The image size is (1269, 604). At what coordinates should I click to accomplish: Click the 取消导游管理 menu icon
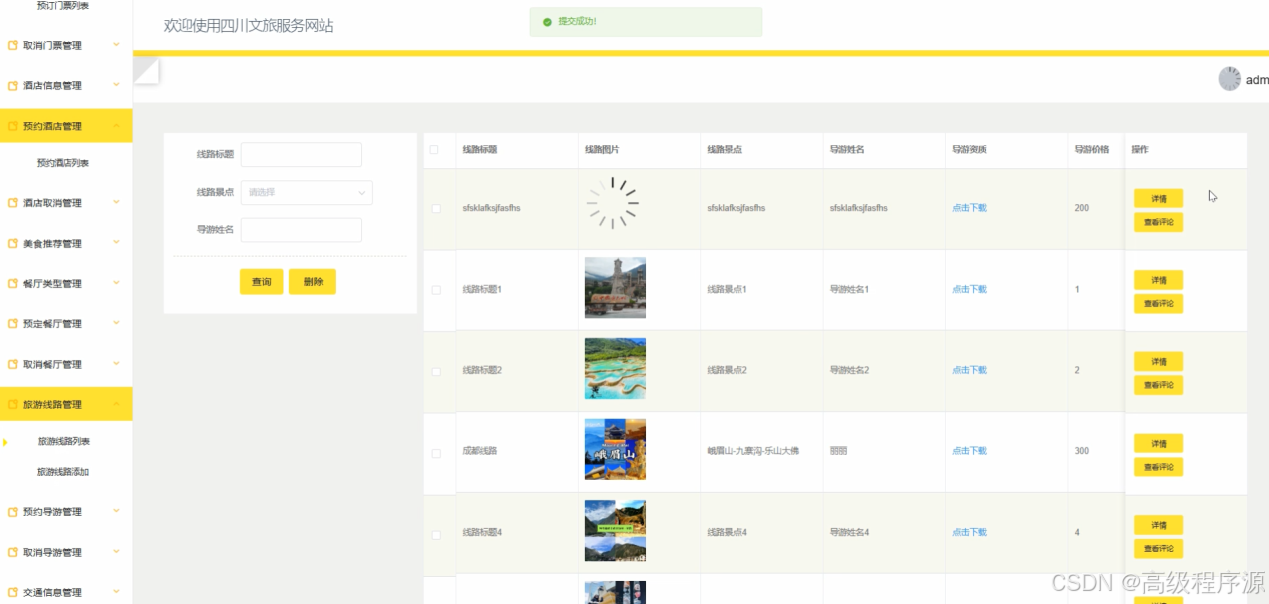click(13, 553)
